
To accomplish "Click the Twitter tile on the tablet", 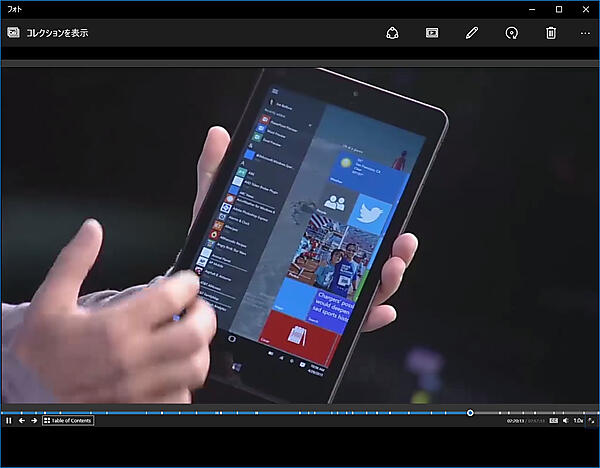I will [370, 214].
